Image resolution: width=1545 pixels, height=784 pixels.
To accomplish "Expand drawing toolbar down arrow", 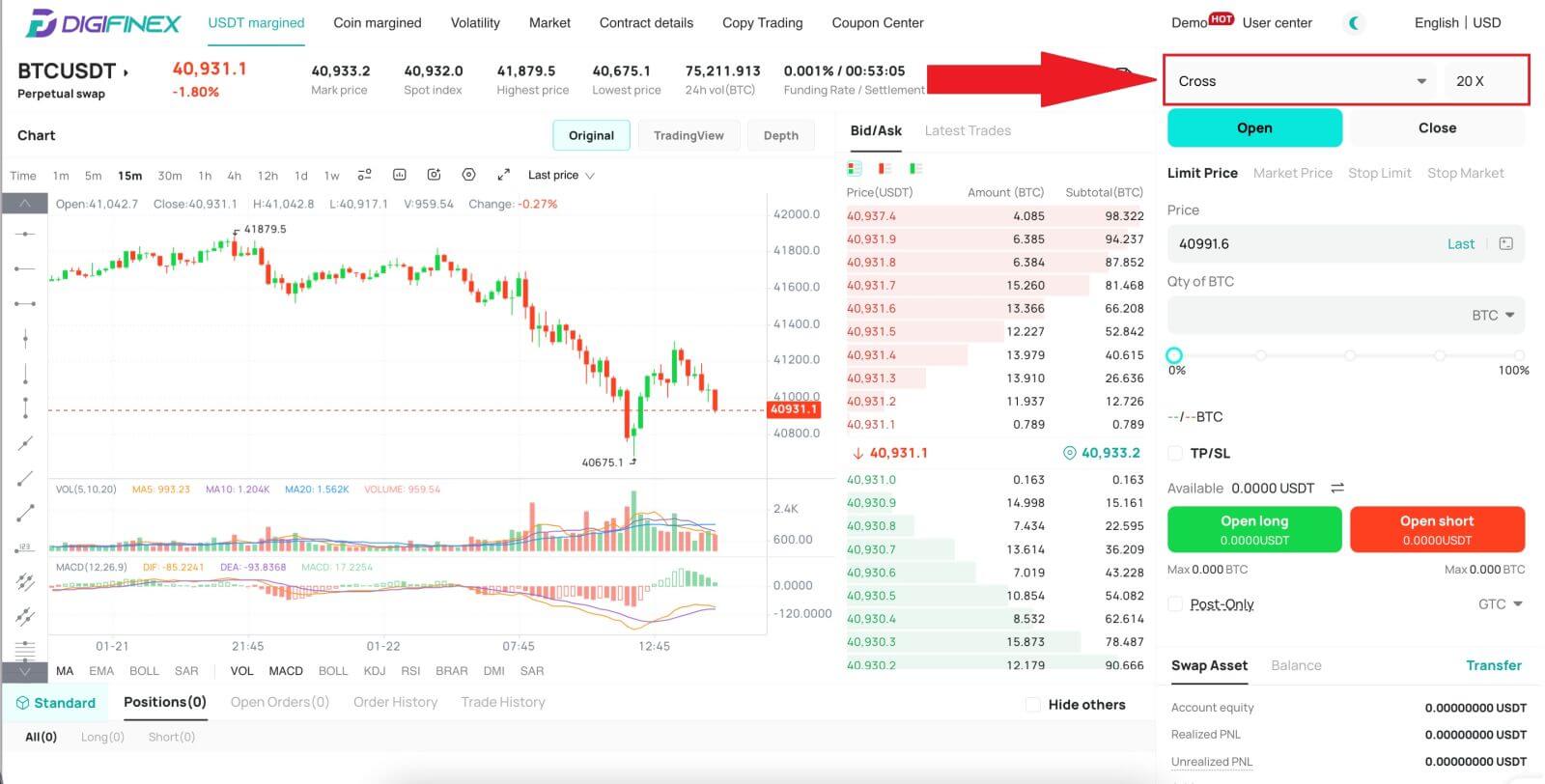I will (25, 671).
